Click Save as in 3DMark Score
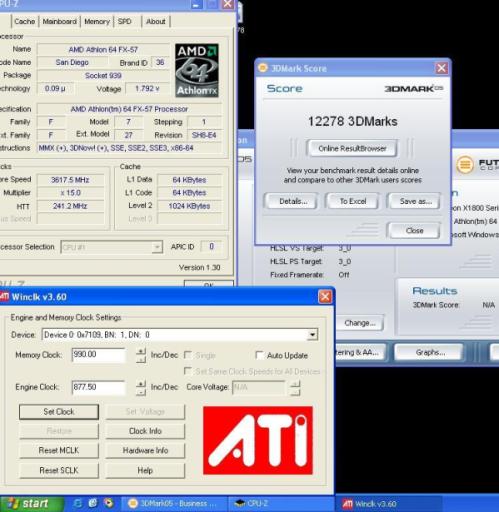499x512 pixels. click(x=415, y=201)
